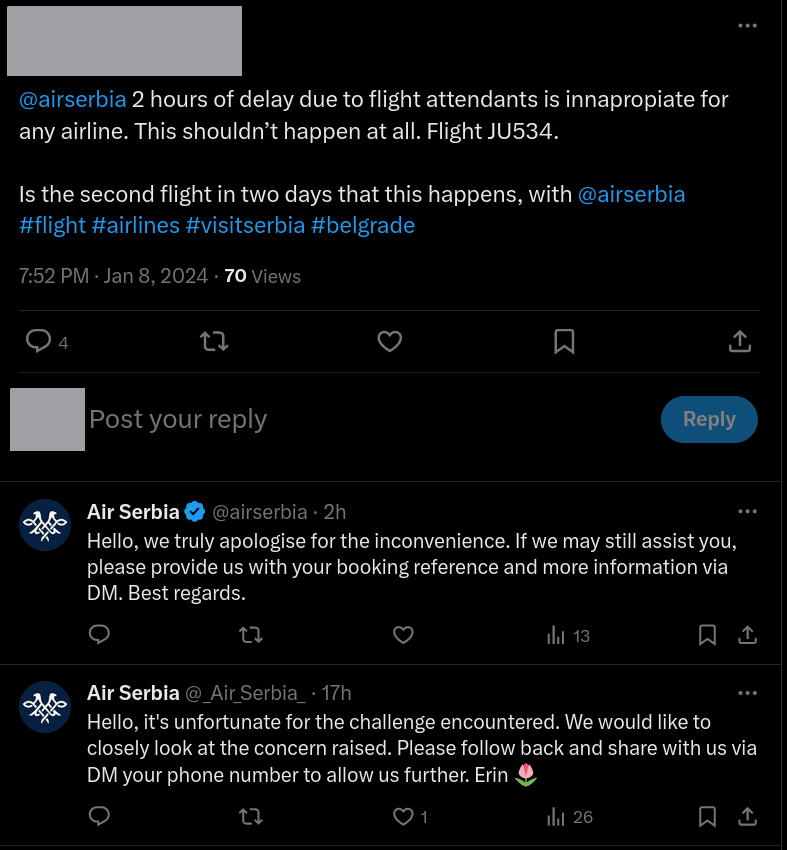
Task: View analytics showing 13 views
Action: pos(568,635)
